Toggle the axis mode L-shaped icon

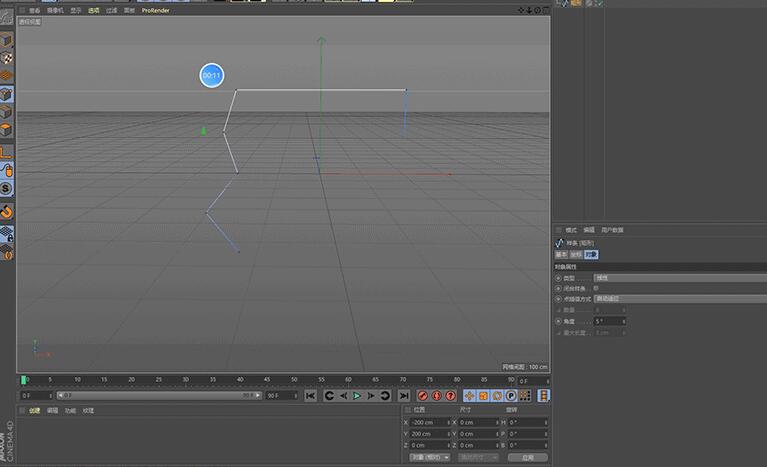[6, 152]
